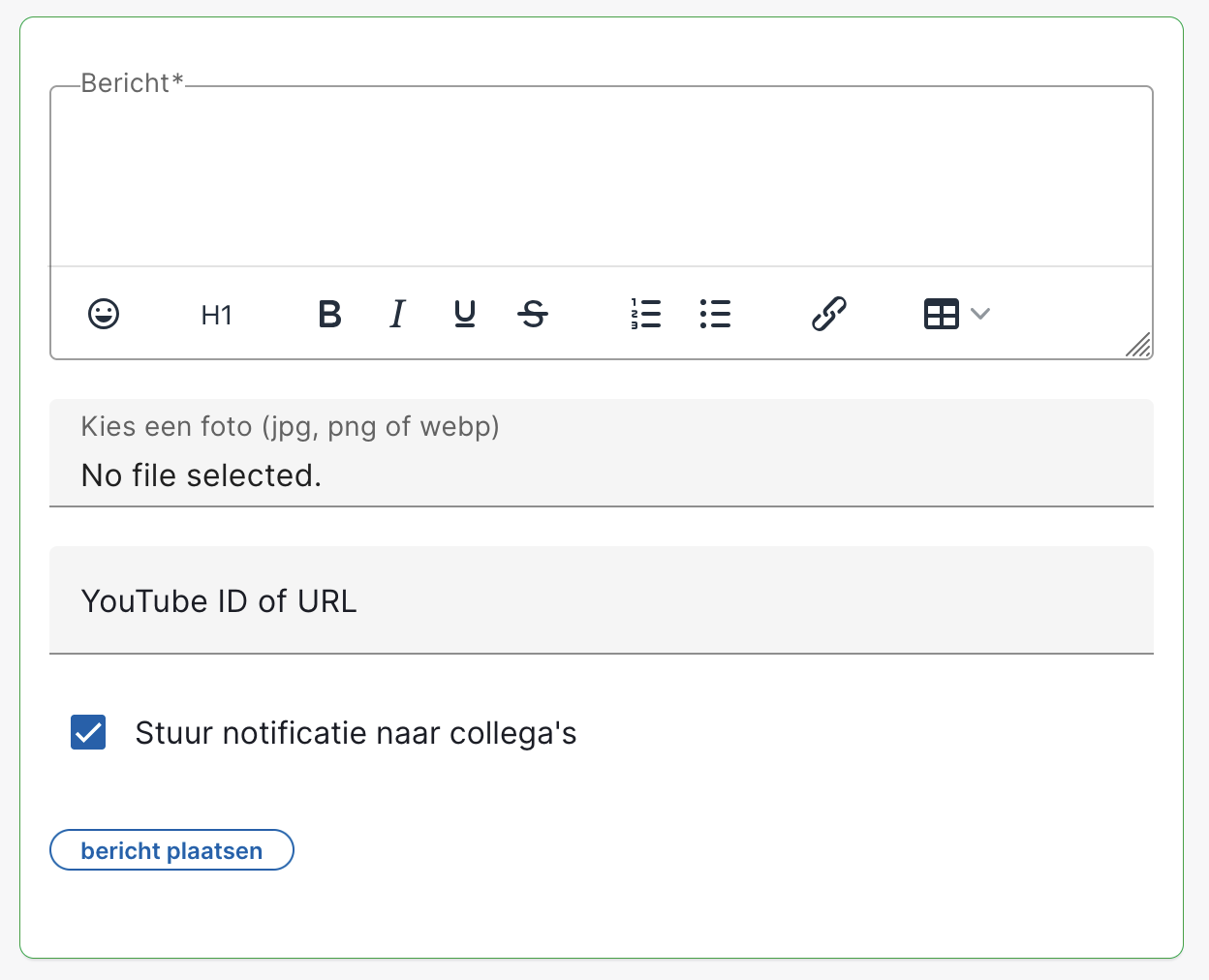Expand the table options chevron

coord(980,314)
